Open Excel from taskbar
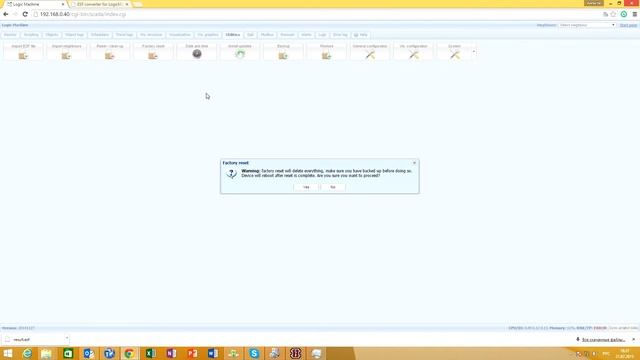Screen dimensions: 640x360 coord(150,353)
